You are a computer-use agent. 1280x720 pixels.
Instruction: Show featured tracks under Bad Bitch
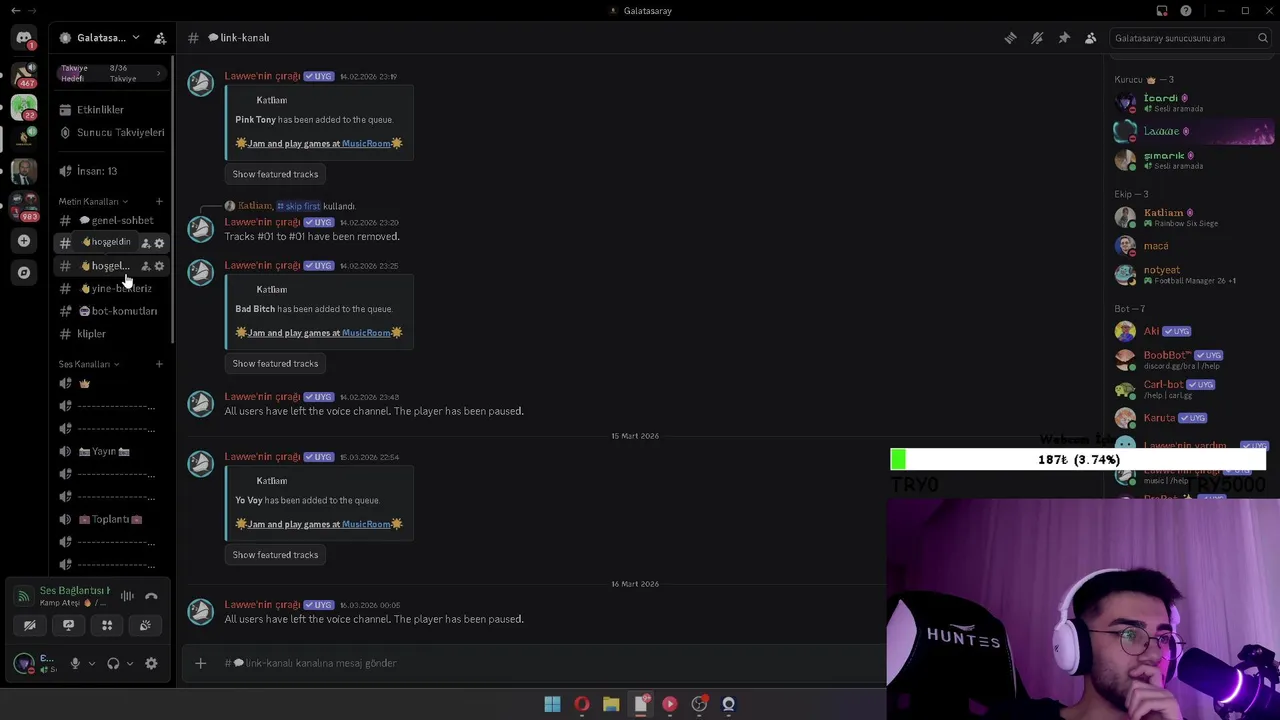pos(275,363)
